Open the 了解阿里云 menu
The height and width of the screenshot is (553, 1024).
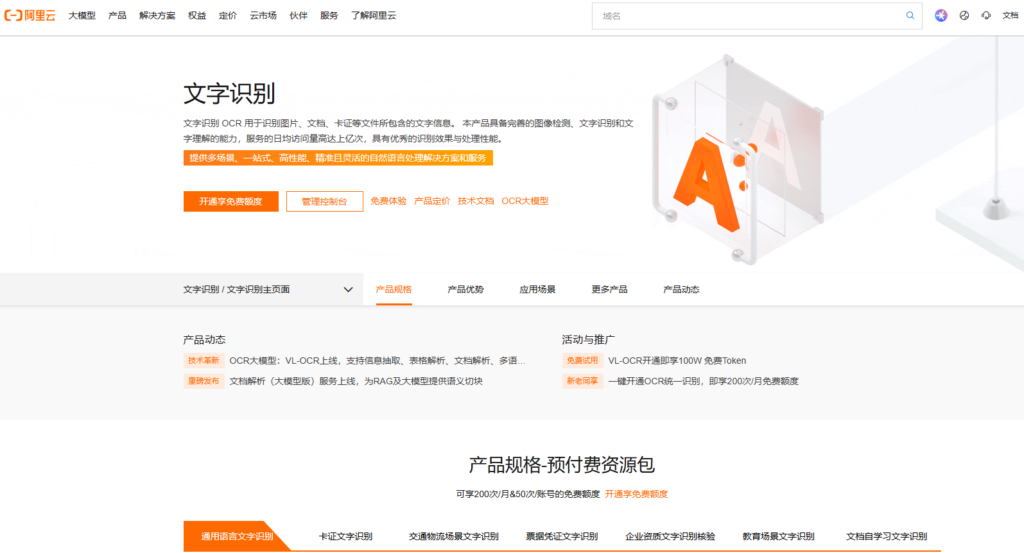click(x=373, y=15)
